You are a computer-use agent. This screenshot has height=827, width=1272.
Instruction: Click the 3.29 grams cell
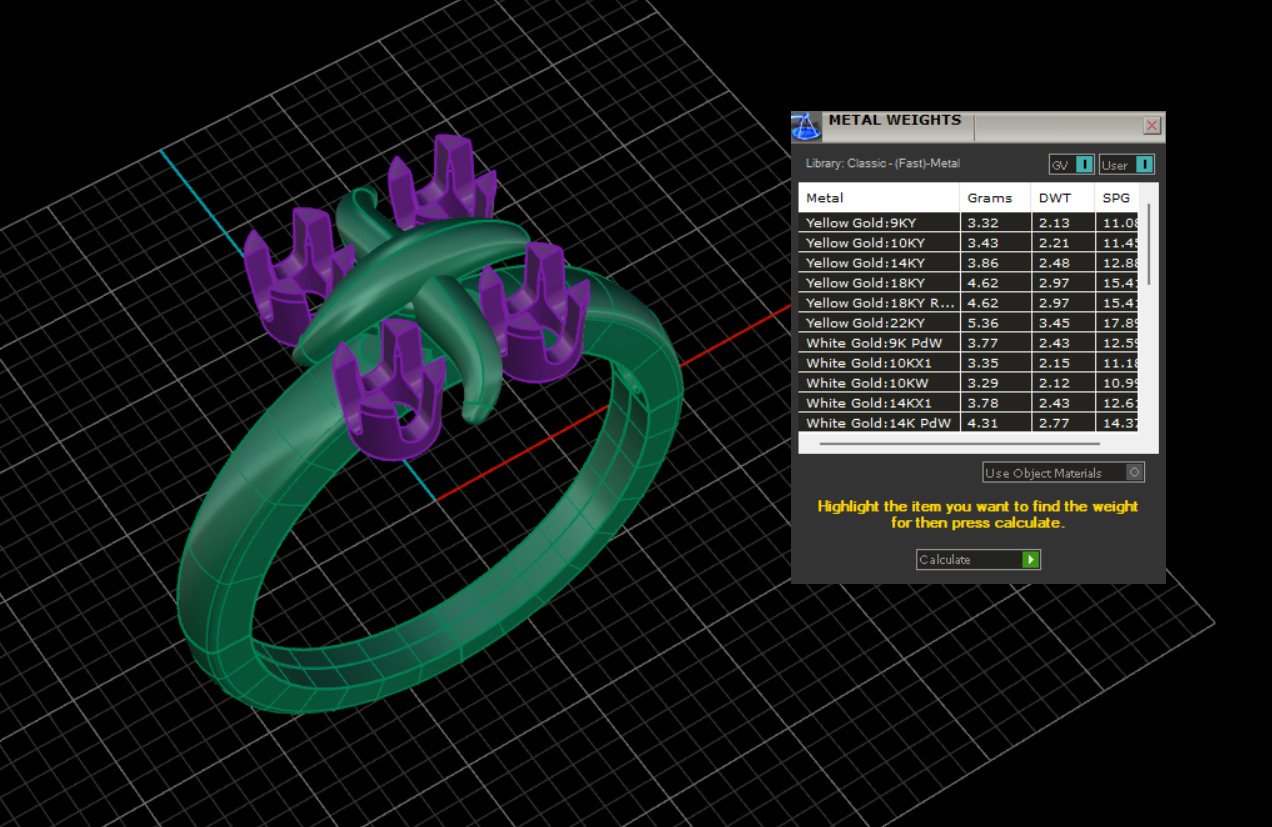pyautogui.click(x=995, y=383)
